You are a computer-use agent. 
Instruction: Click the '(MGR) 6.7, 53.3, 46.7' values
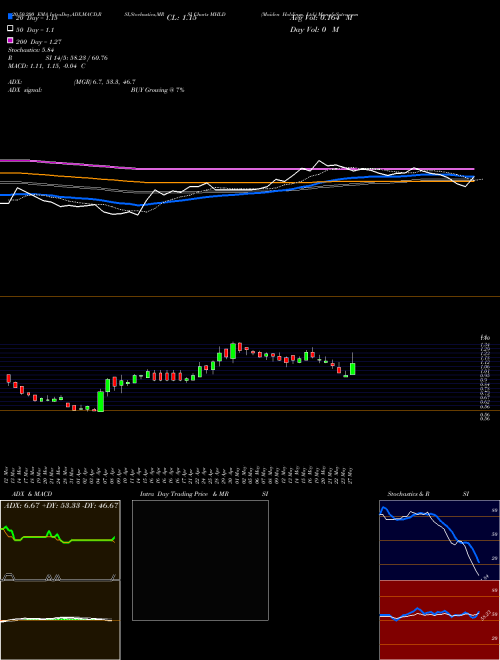pyautogui.click(x=104, y=82)
